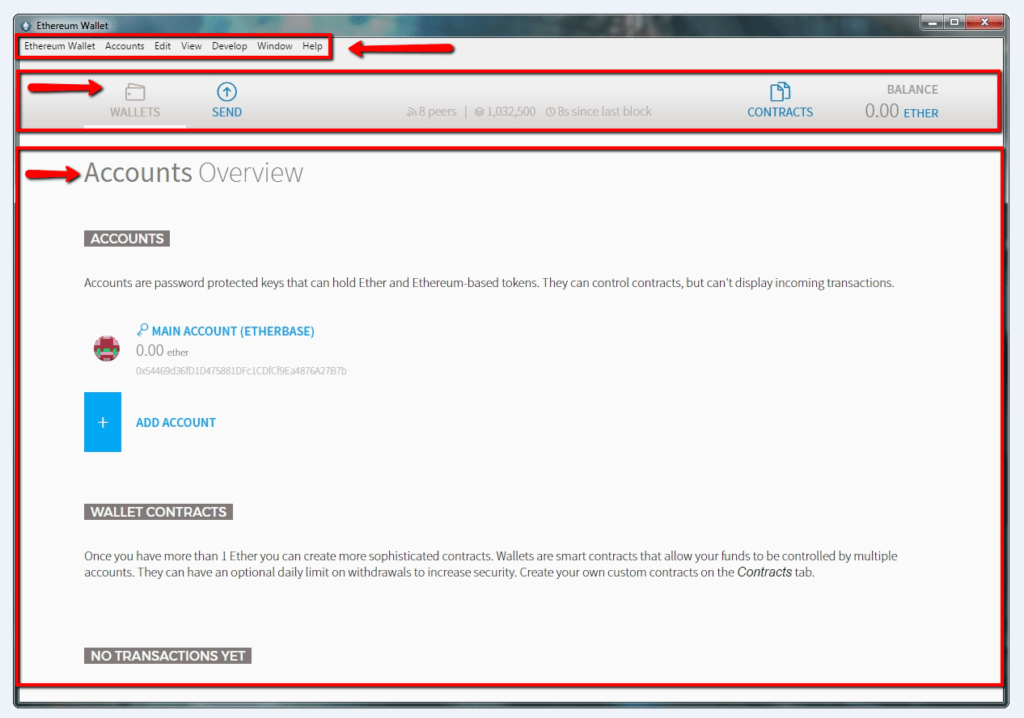
Task: Minimize the Ethereum Wallet window
Action: 932,22
